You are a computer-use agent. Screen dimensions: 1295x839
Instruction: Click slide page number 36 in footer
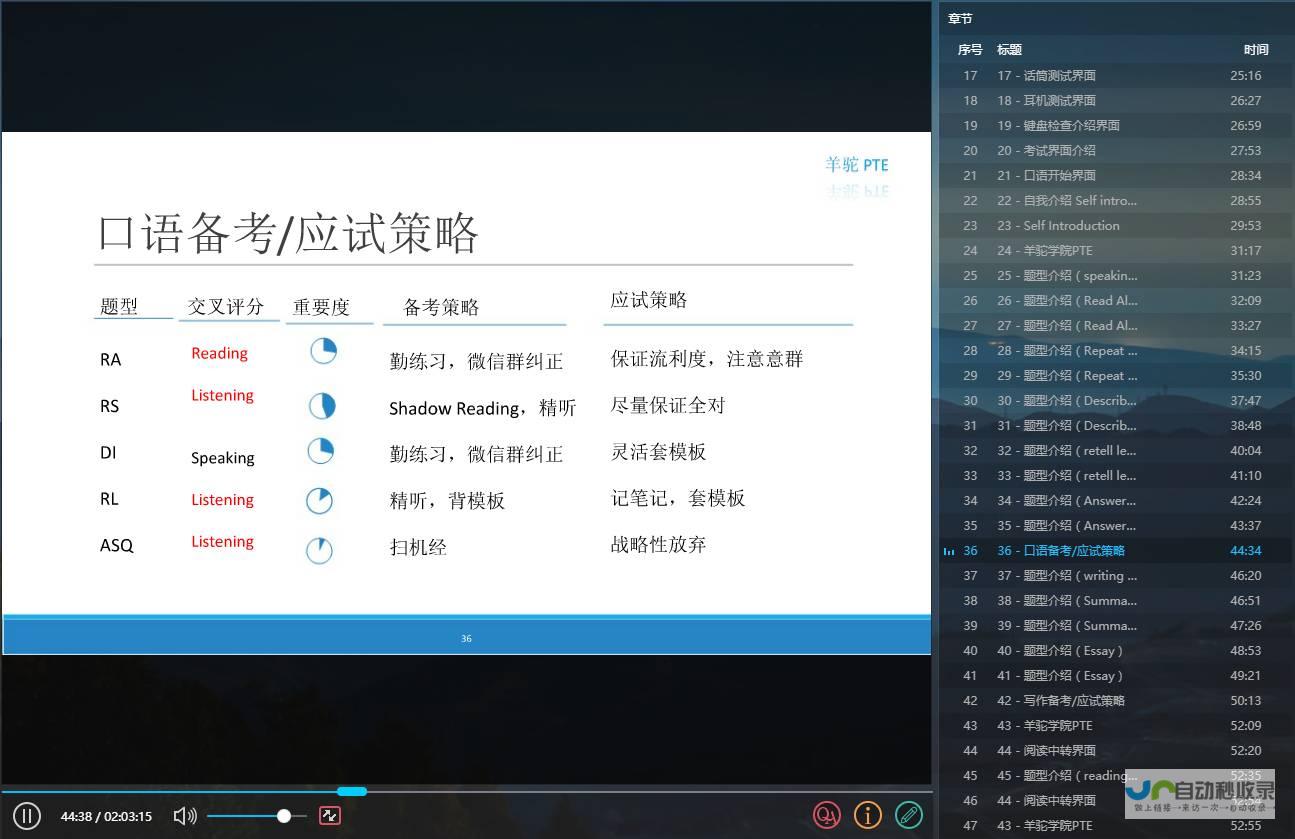pos(466,638)
